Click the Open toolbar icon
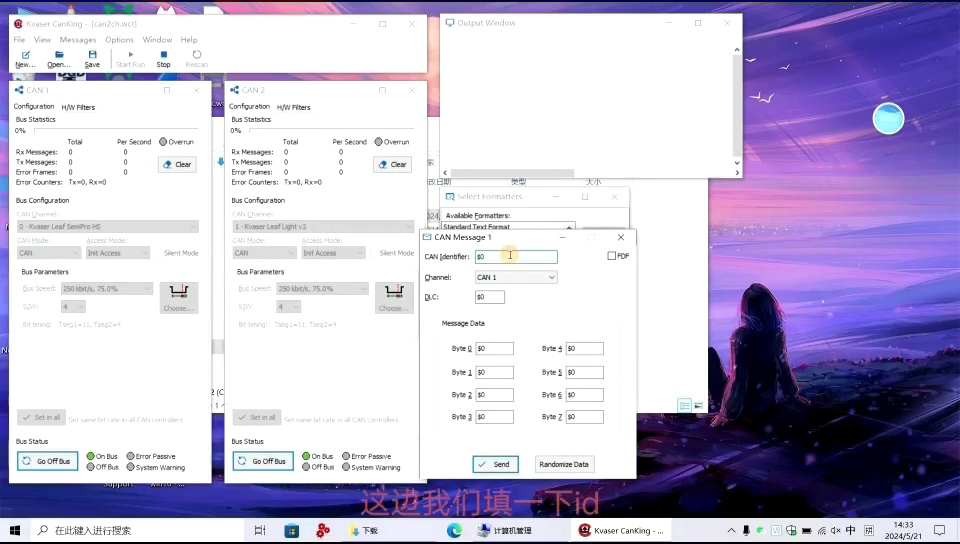Screen dimensions: 960x544 click(x=59, y=59)
